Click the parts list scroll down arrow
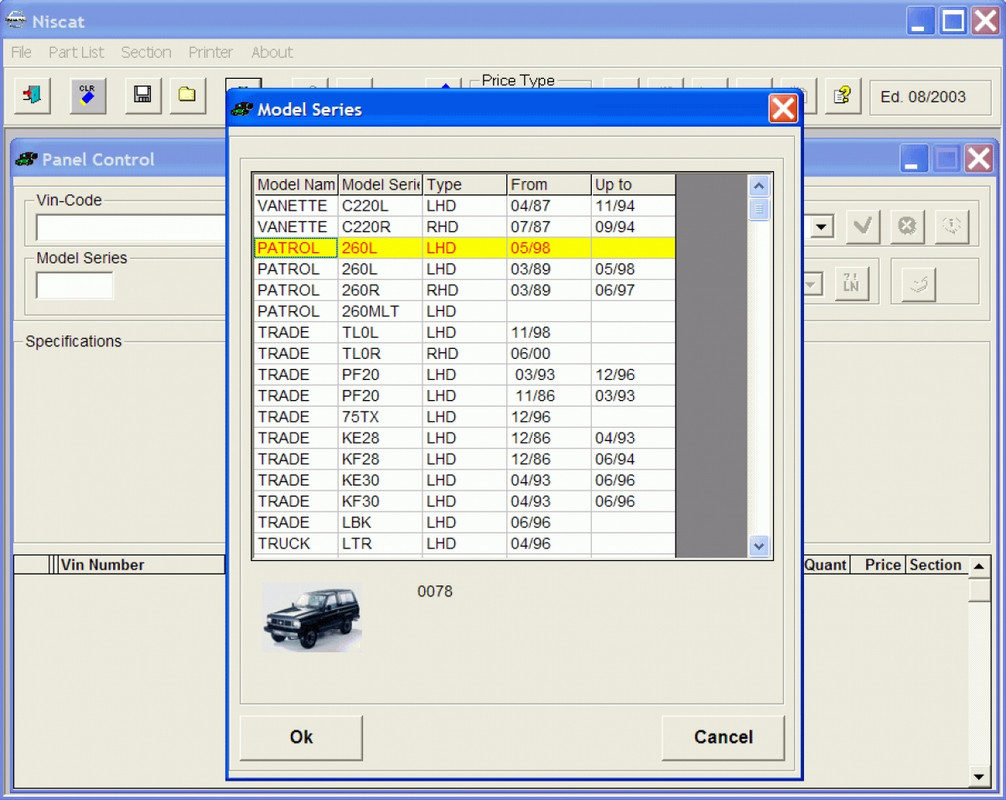The image size is (1006, 800). 979,776
